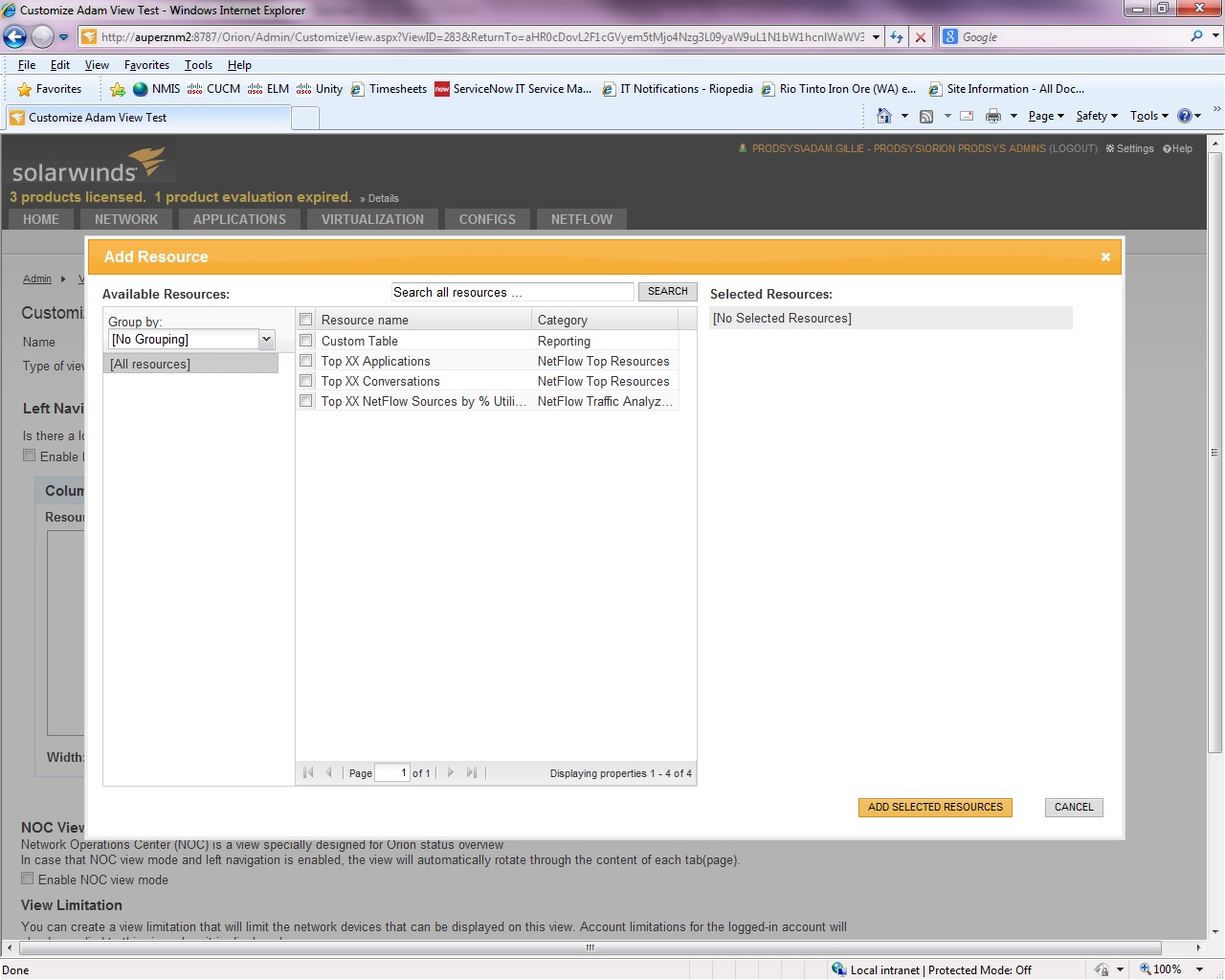The image size is (1225, 980).
Task: Switch to the NETFLOW tab
Action: tap(581, 219)
